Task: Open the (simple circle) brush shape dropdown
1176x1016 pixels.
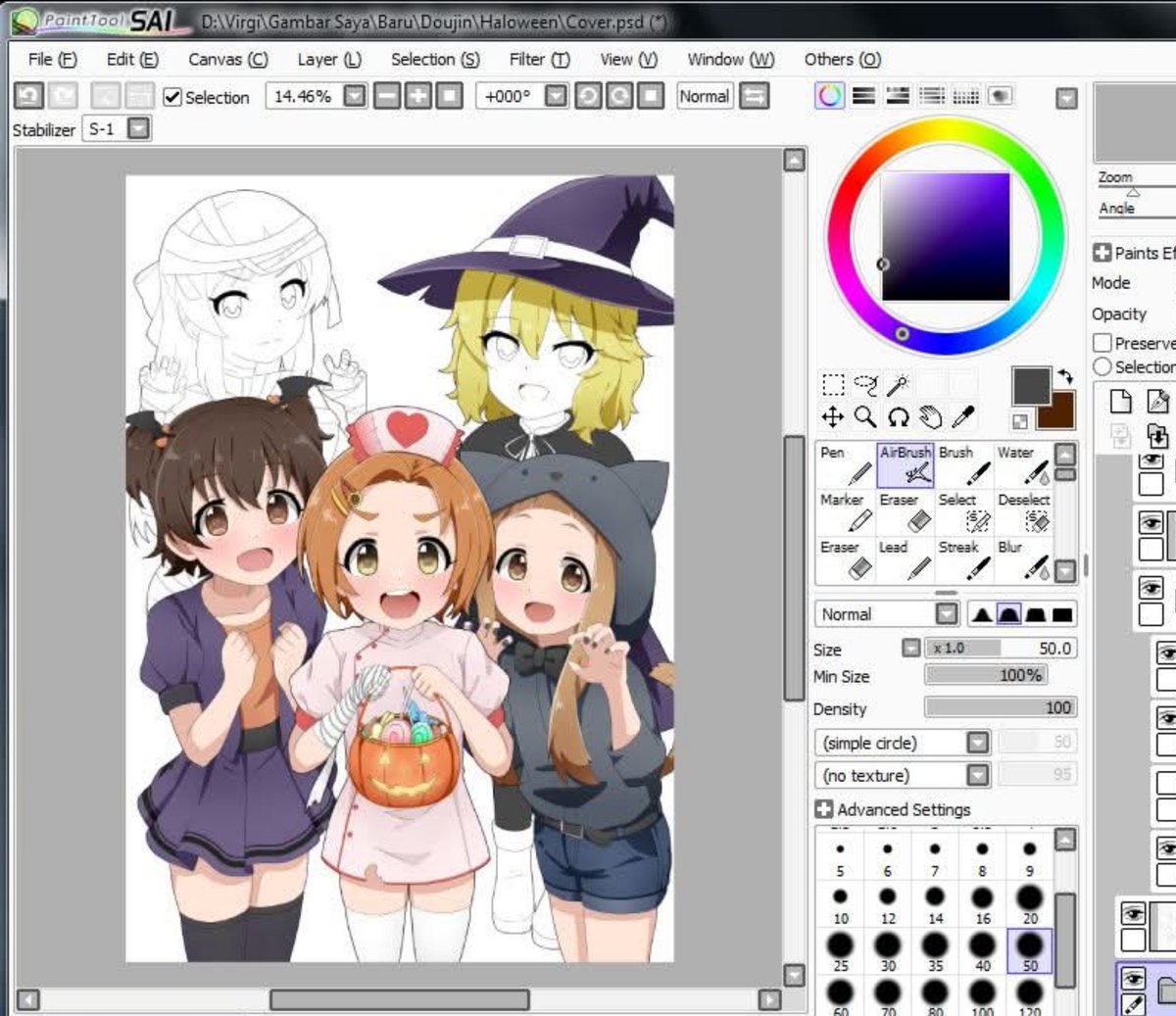Action: 978,743
